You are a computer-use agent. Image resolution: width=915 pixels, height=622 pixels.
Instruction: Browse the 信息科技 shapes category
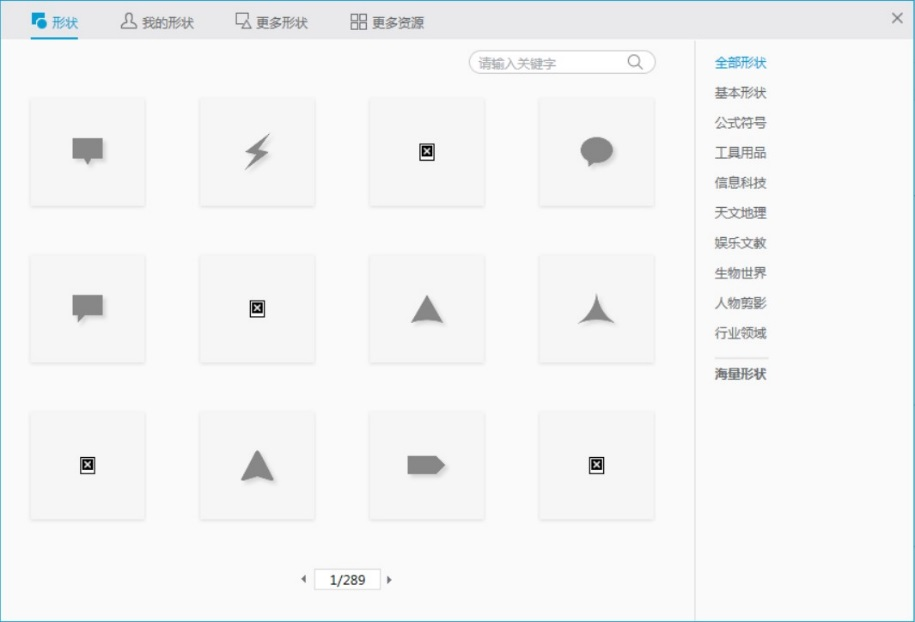pos(740,183)
